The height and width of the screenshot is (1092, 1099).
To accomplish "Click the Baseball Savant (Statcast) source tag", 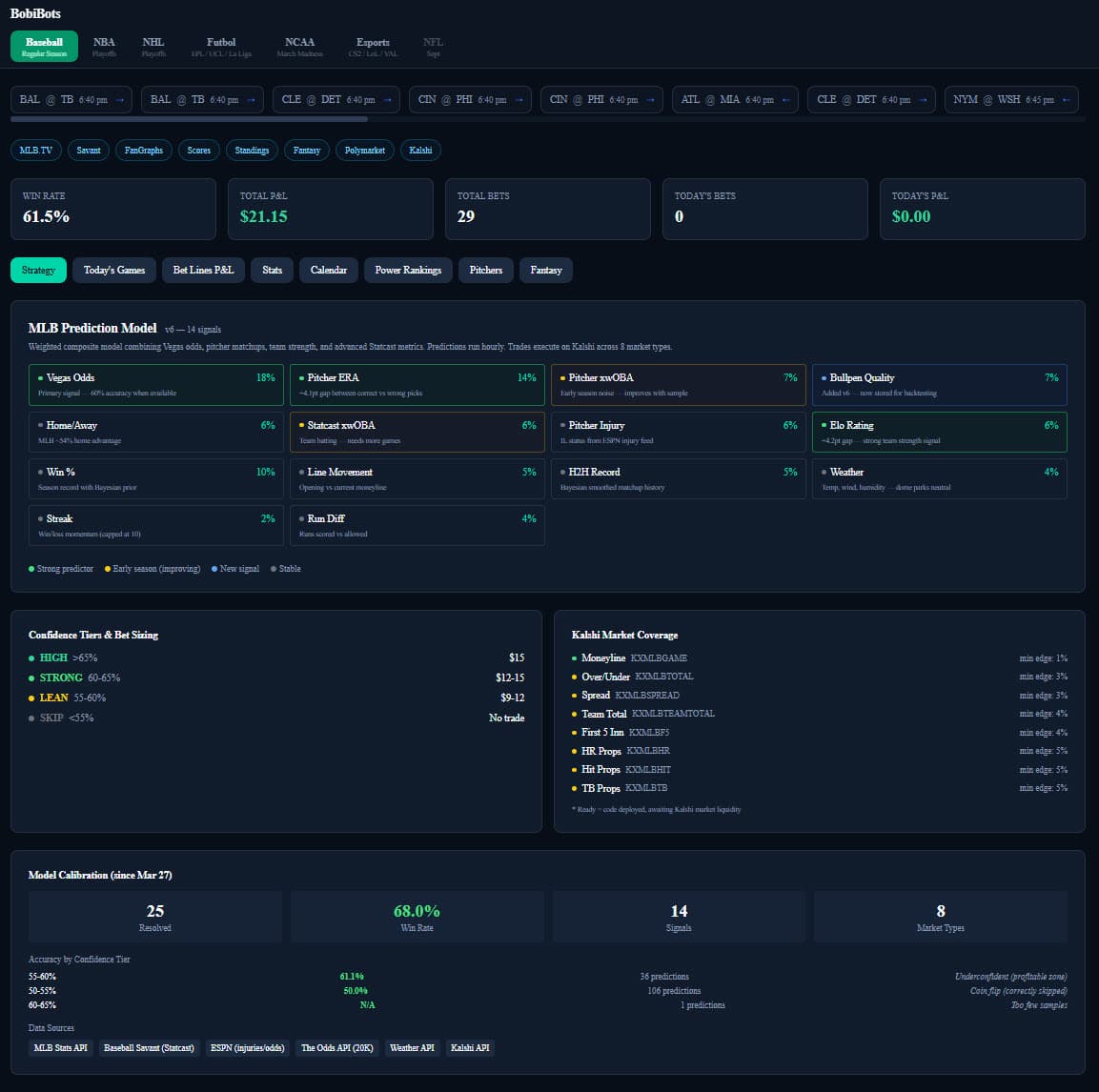I will click(x=149, y=1048).
